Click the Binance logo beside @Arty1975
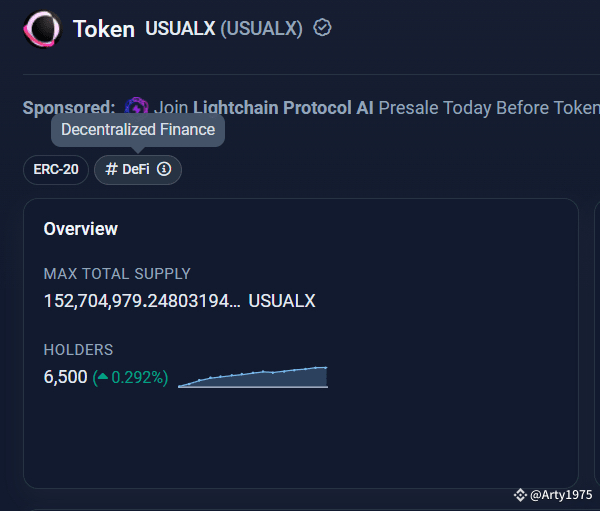 click(x=520, y=495)
